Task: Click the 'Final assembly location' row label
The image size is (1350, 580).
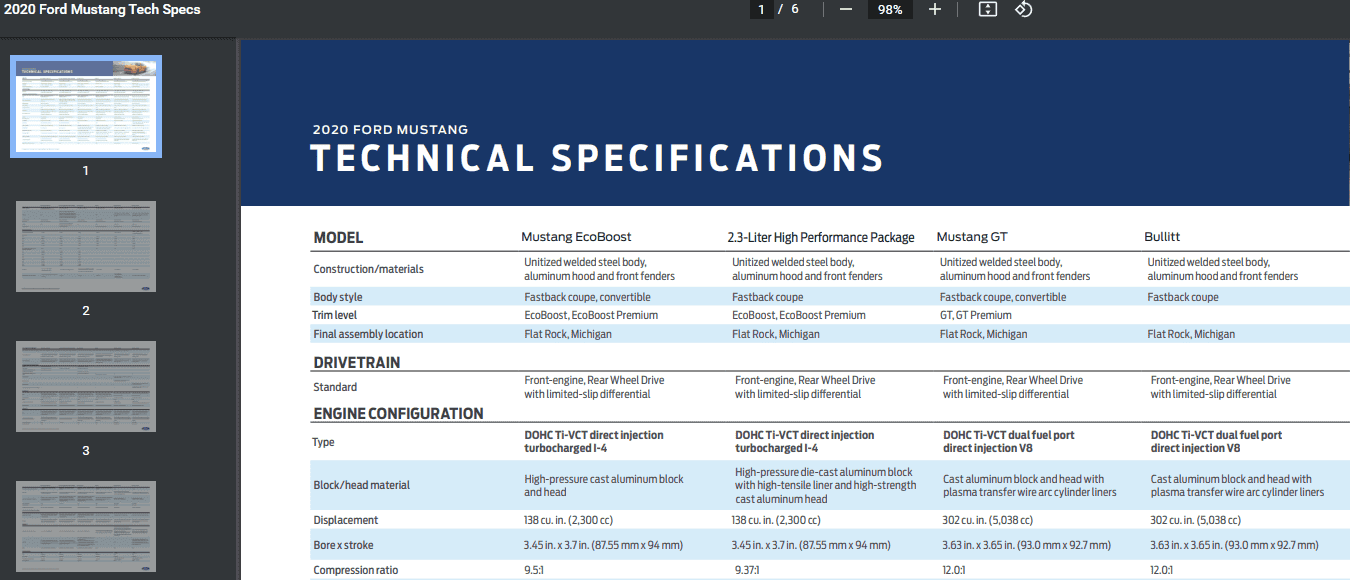Action: click(368, 334)
